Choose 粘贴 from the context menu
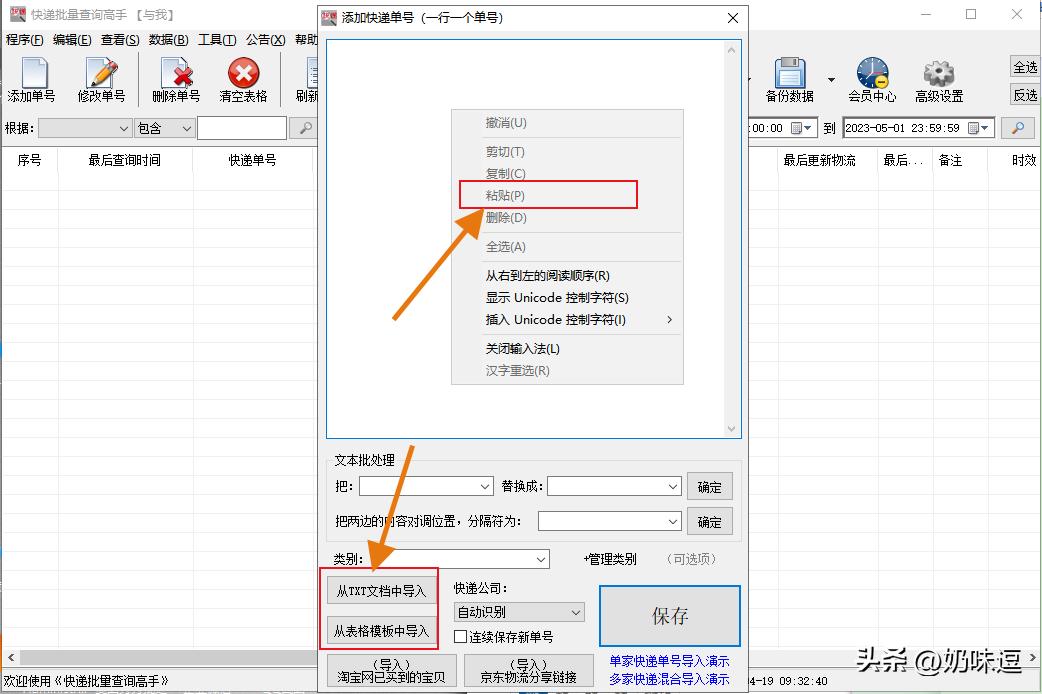This screenshot has width=1042, height=694. click(506, 194)
